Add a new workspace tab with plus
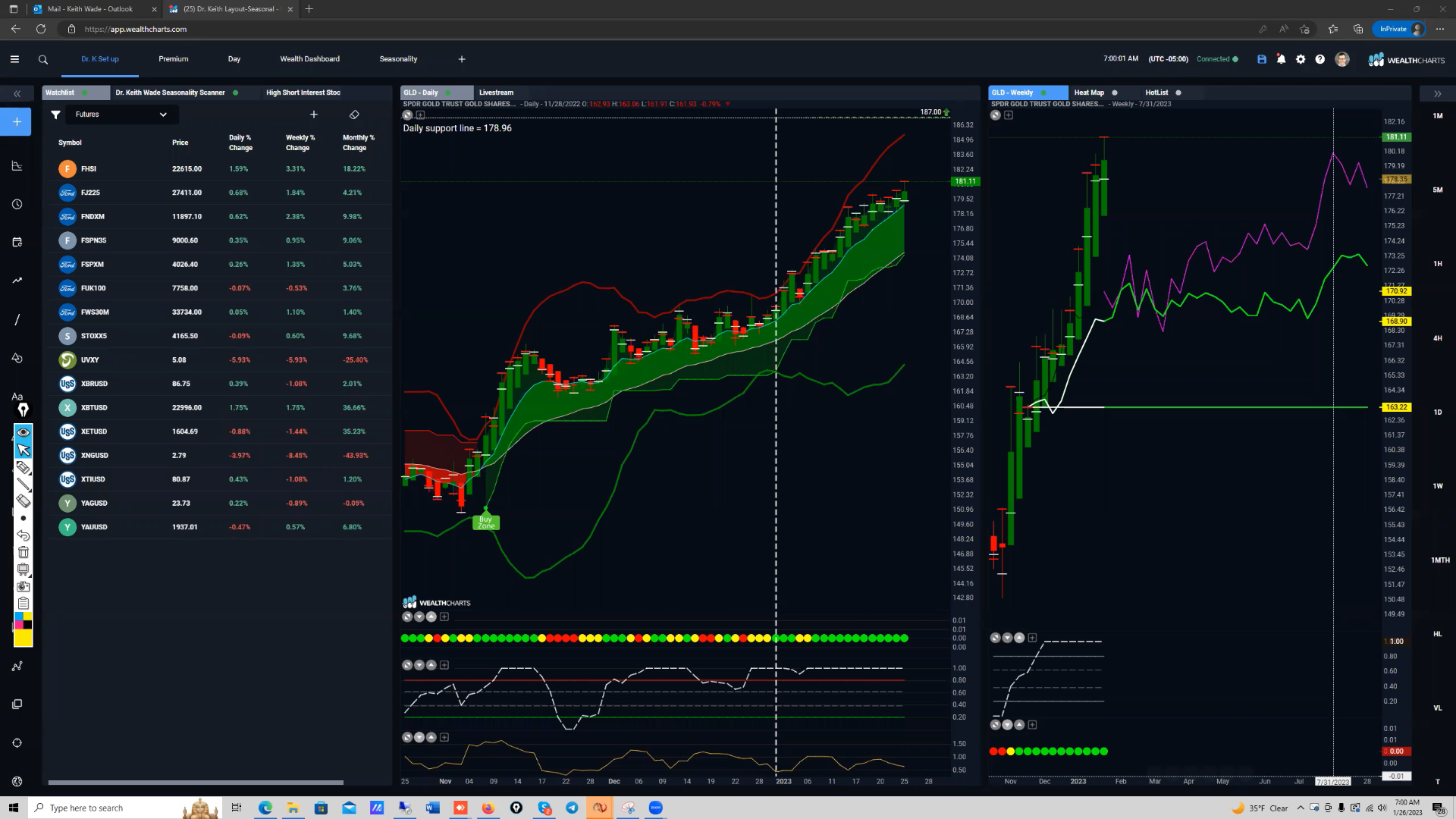The height and width of the screenshot is (819, 1456). click(462, 59)
